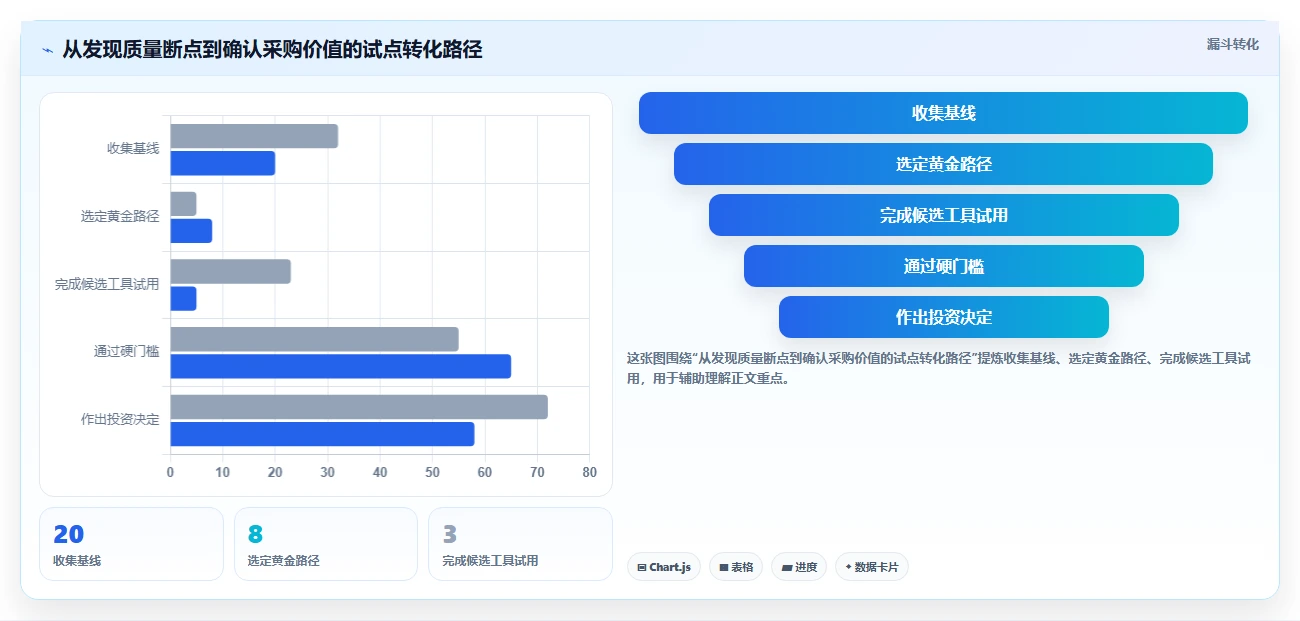Click the description paragraph starting 这张图围绕
1300x621 pixels.
click(x=938, y=368)
